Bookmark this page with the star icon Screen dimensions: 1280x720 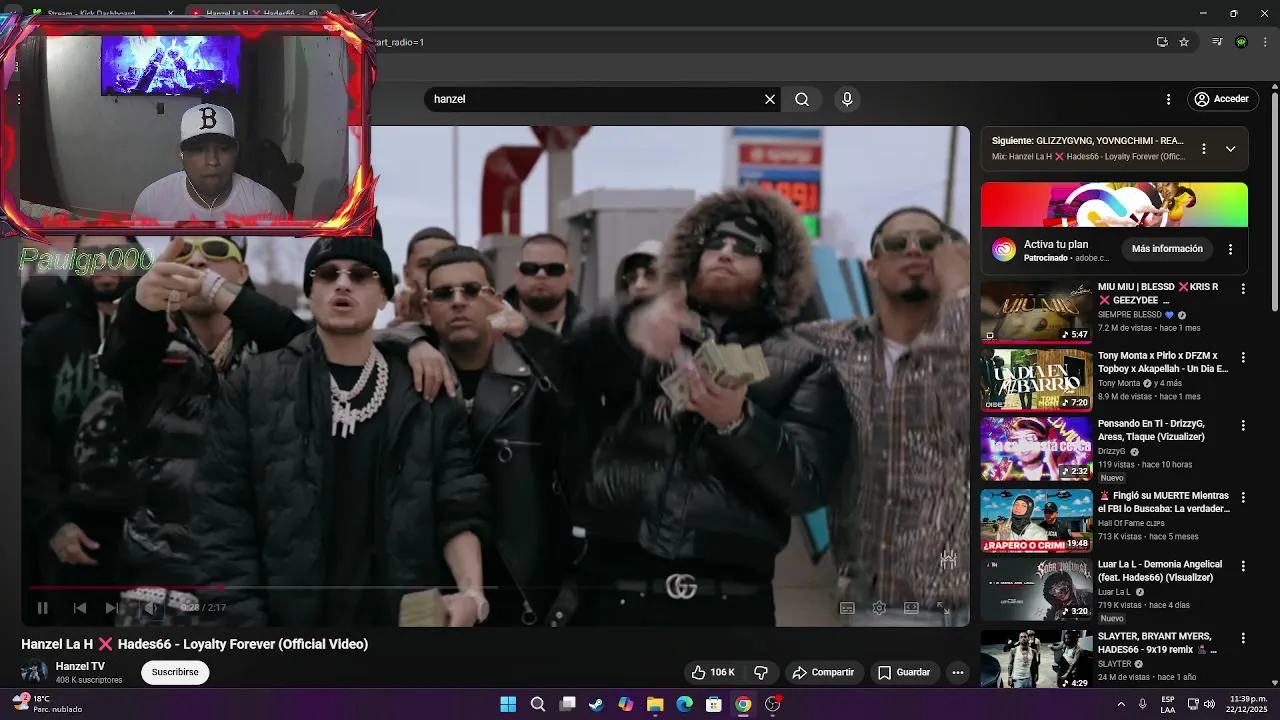coord(1184,42)
